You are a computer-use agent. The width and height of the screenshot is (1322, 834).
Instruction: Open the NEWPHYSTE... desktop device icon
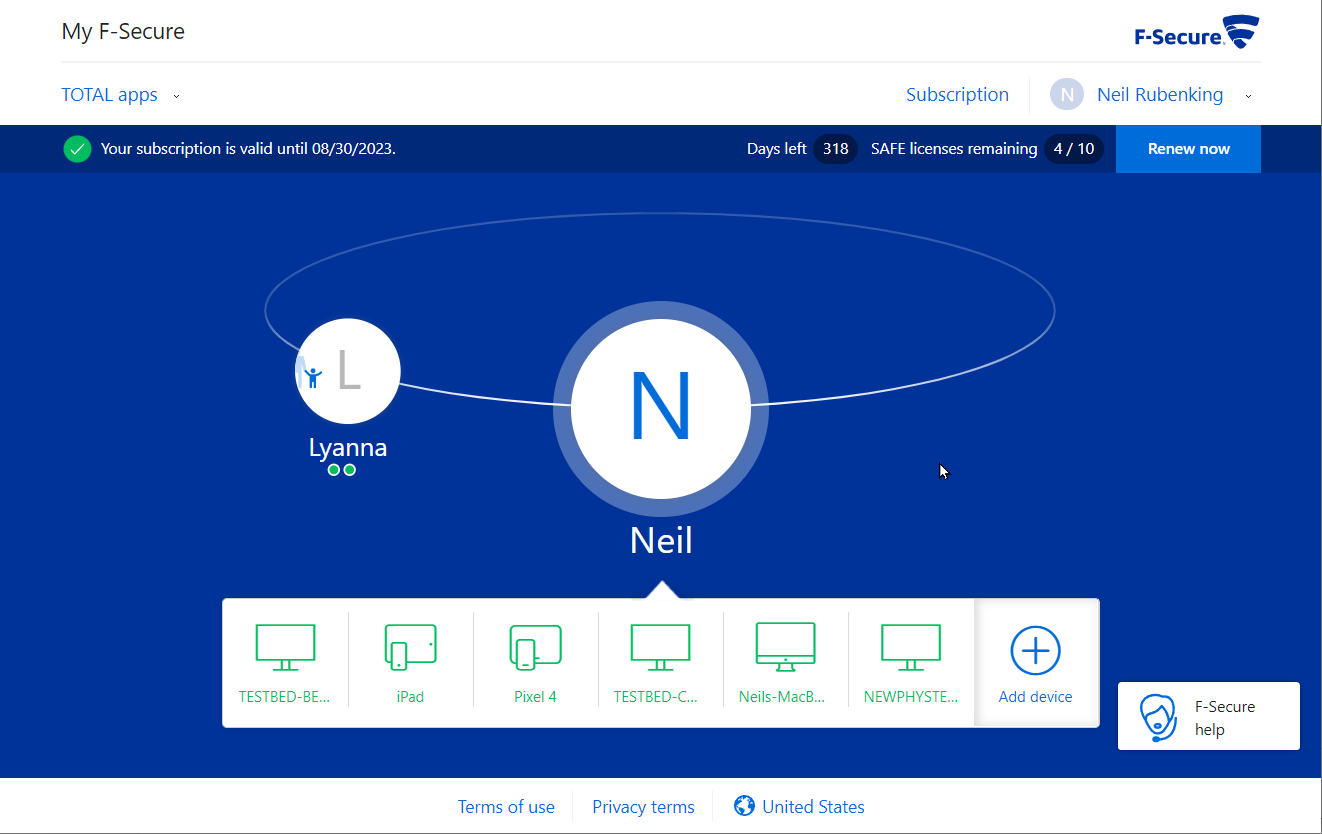(x=910, y=648)
